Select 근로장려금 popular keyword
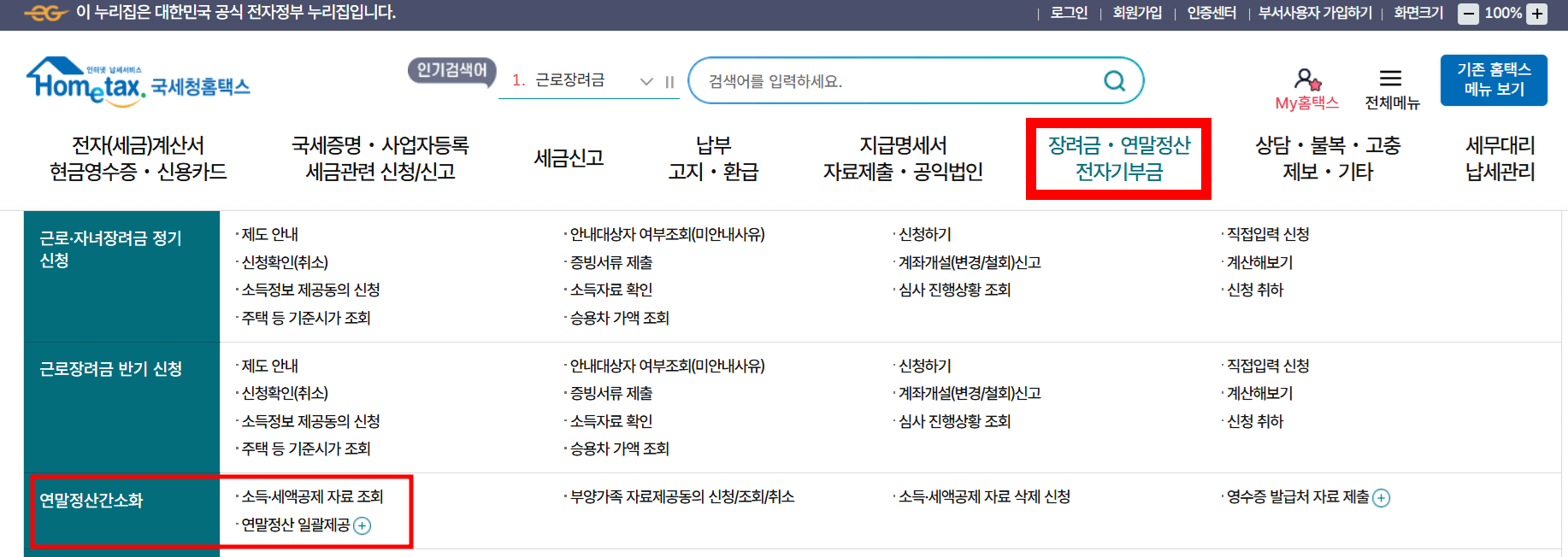1568x557 pixels. click(569, 80)
